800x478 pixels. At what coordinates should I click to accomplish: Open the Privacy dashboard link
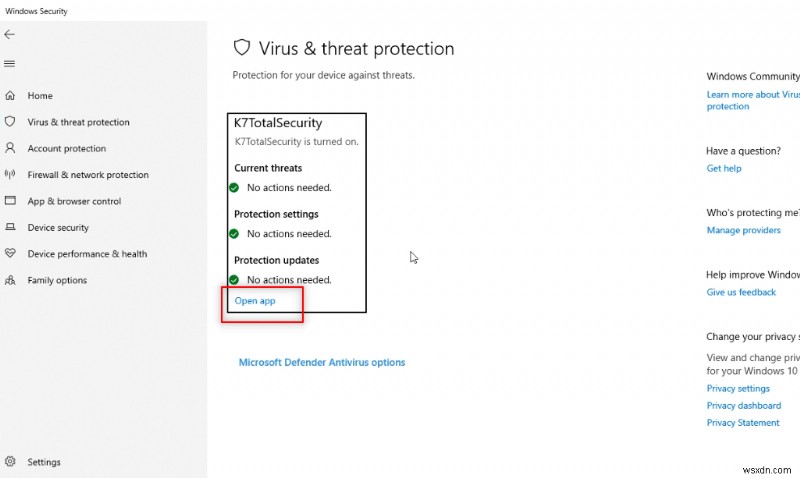click(744, 406)
